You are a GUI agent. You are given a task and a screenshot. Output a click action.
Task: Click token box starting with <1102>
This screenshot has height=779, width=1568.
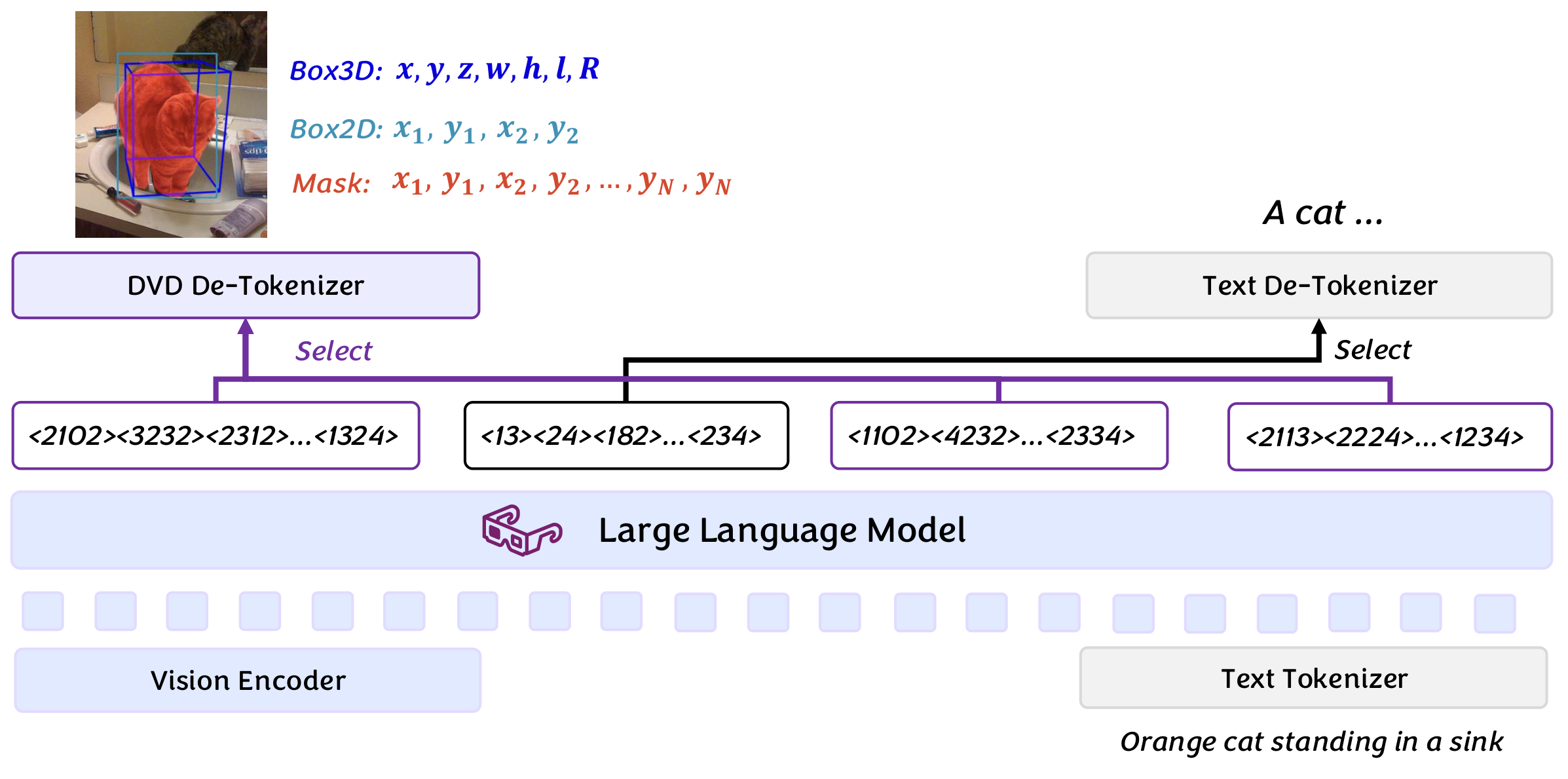coord(999,436)
